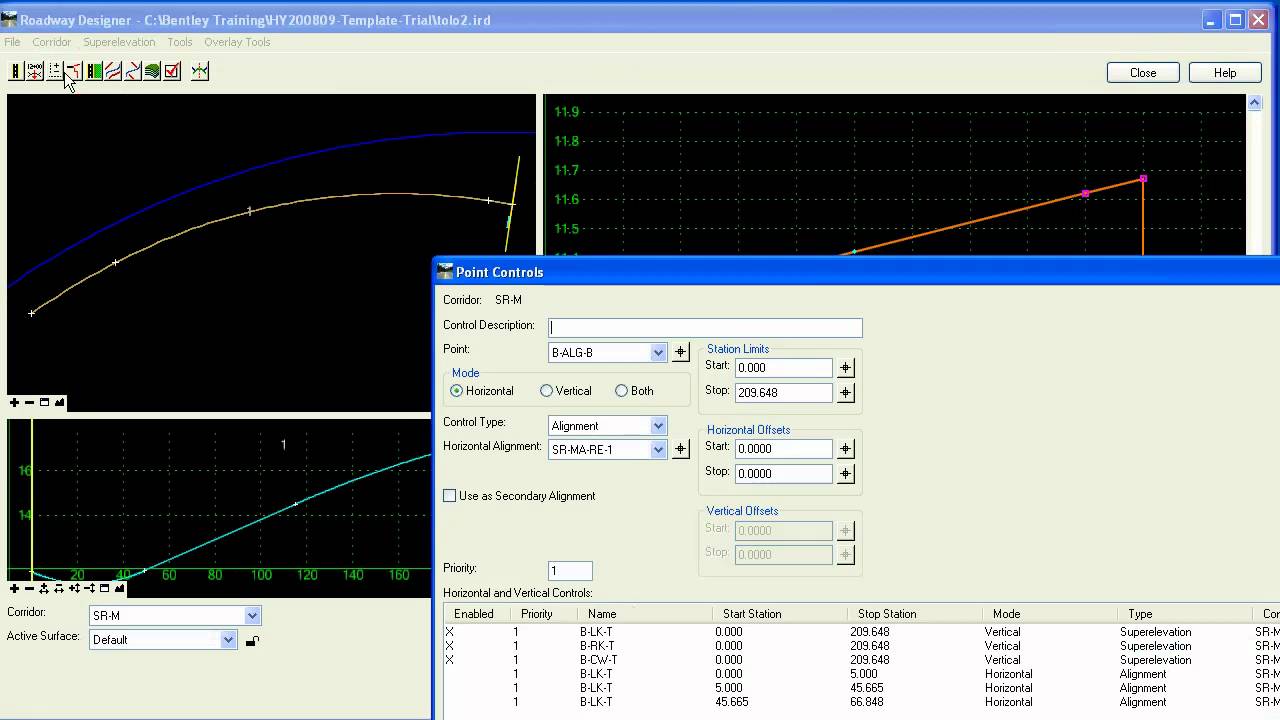1280x720 pixels.
Task: Click target button next to Horizontal Alignment
Action: (x=680, y=449)
